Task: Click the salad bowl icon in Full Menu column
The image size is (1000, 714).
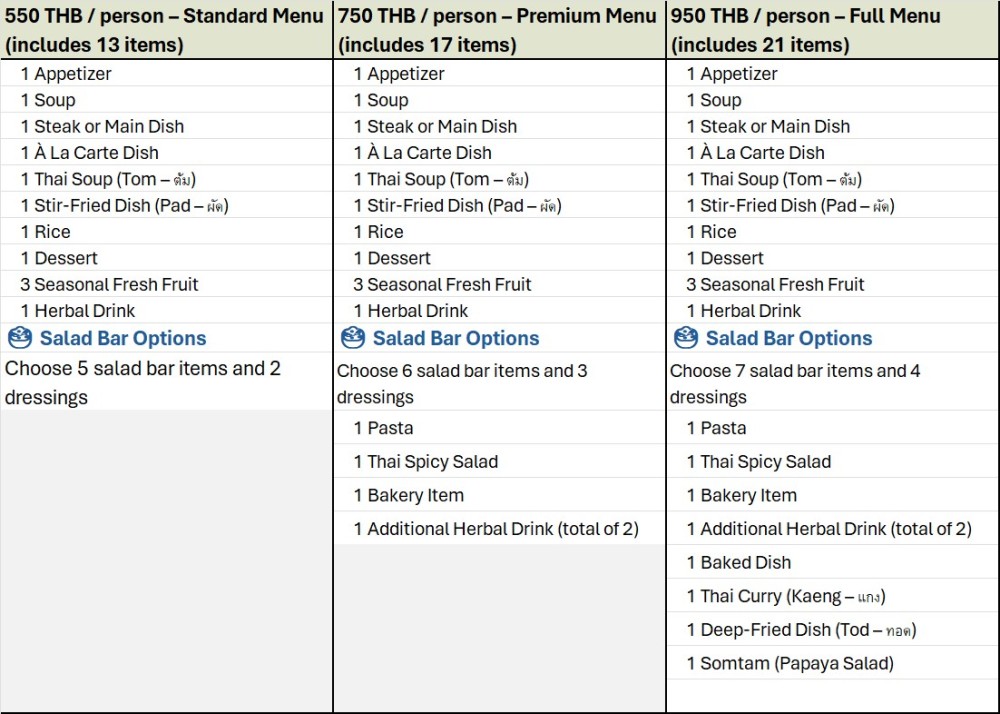Action: tap(685, 338)
